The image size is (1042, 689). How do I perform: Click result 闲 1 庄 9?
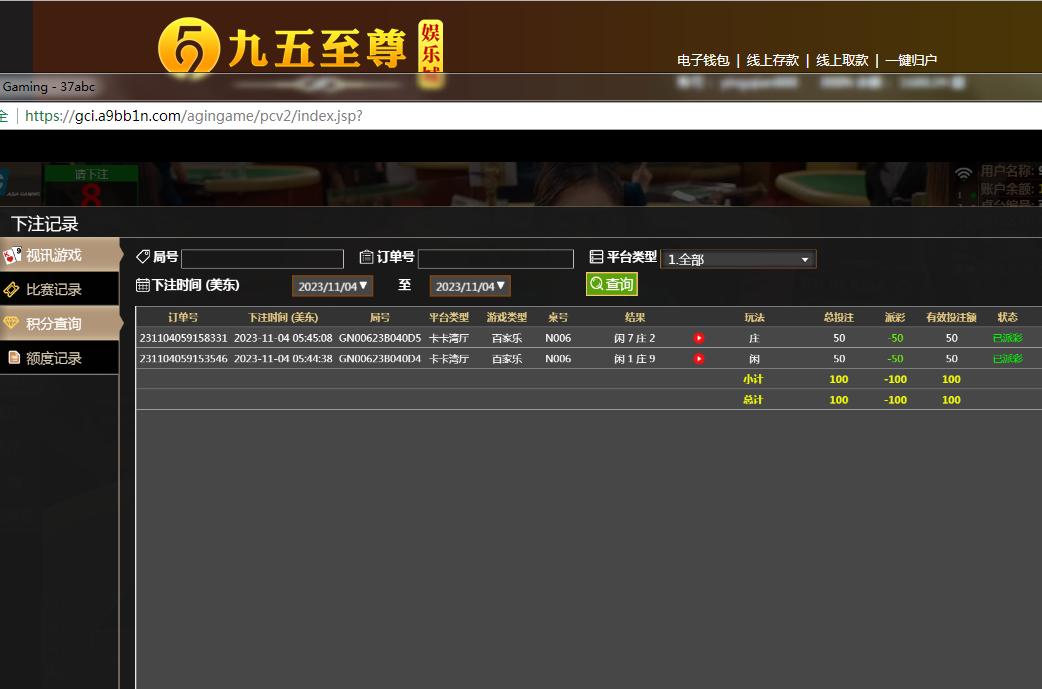(635, 359)
